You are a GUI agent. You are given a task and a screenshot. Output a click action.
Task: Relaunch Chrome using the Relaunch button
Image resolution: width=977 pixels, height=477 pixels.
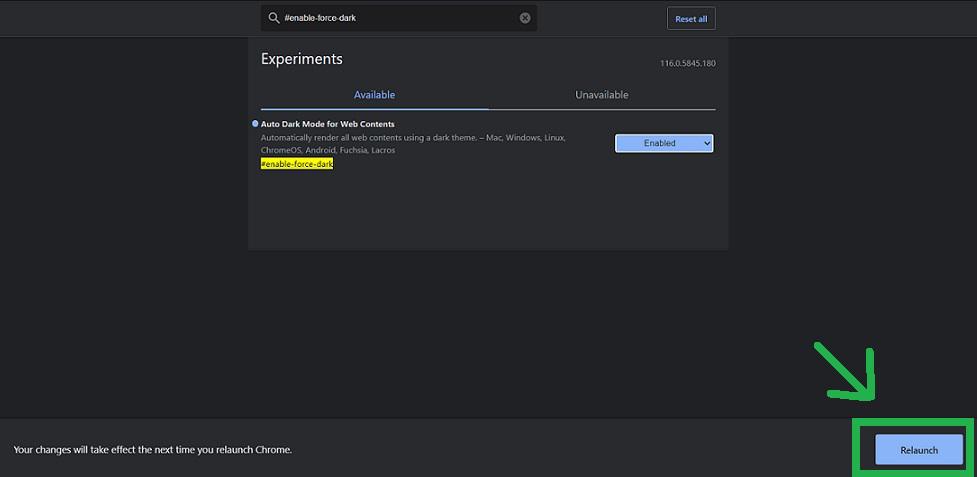pos(919,450)
